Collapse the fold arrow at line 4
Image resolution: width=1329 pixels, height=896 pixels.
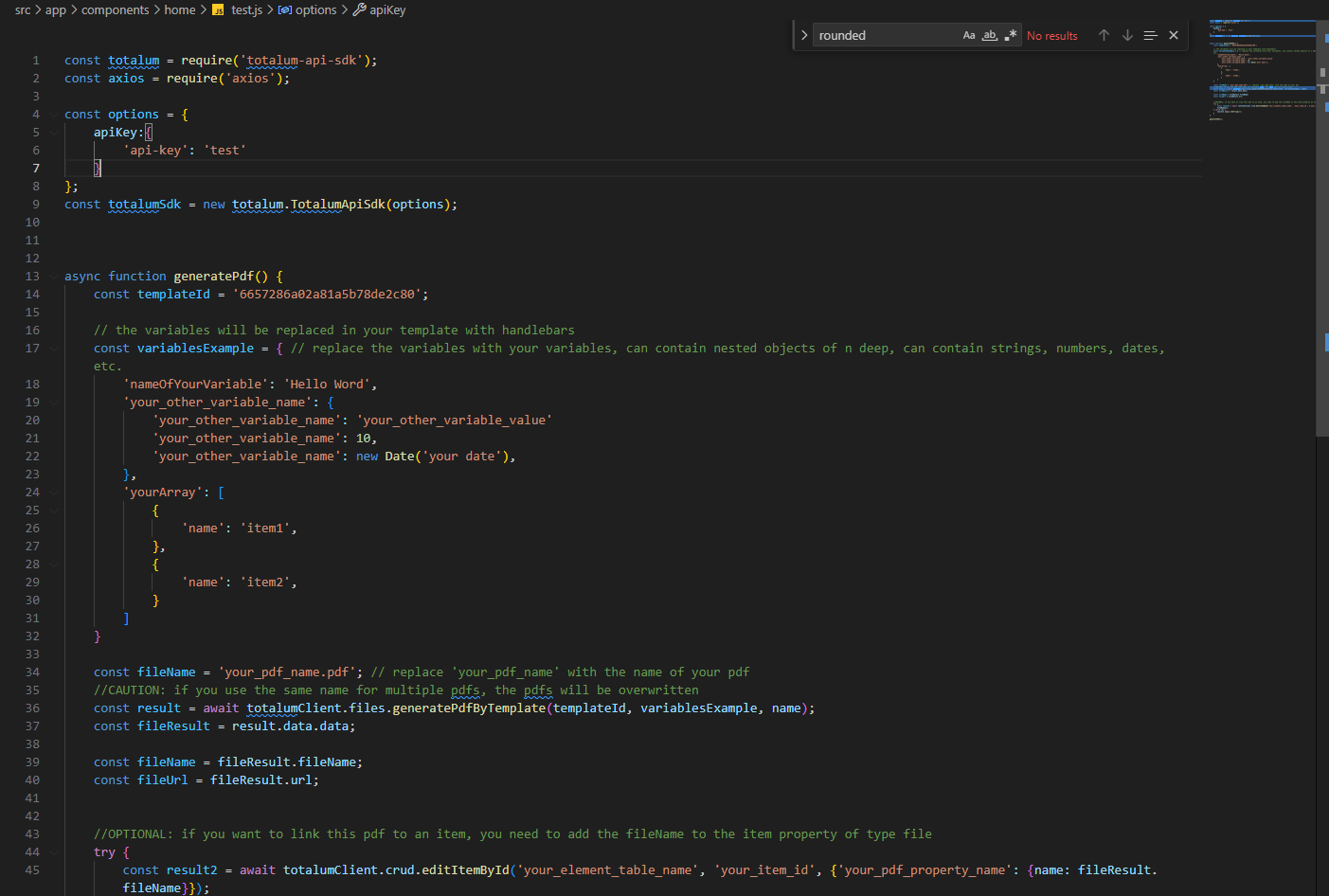click(x=54, y=115)
